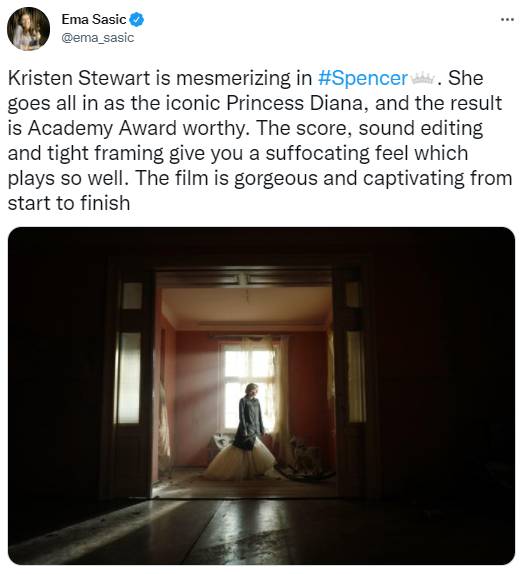The height and width of the screenshot is (574, 521).
Task: Open the @ema_sasic handle link
Action: tap(97, 37)
